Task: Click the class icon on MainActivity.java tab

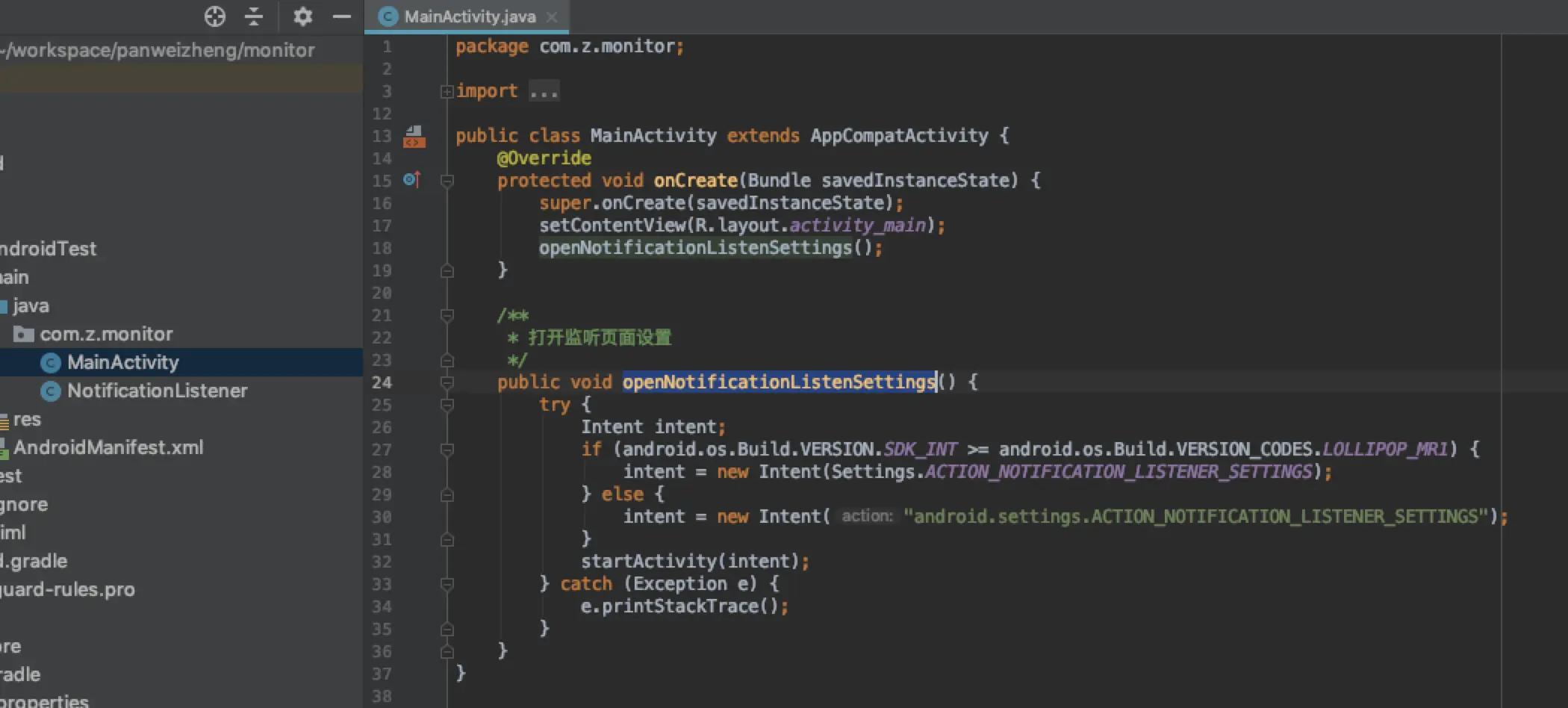Action: (388, 16)
